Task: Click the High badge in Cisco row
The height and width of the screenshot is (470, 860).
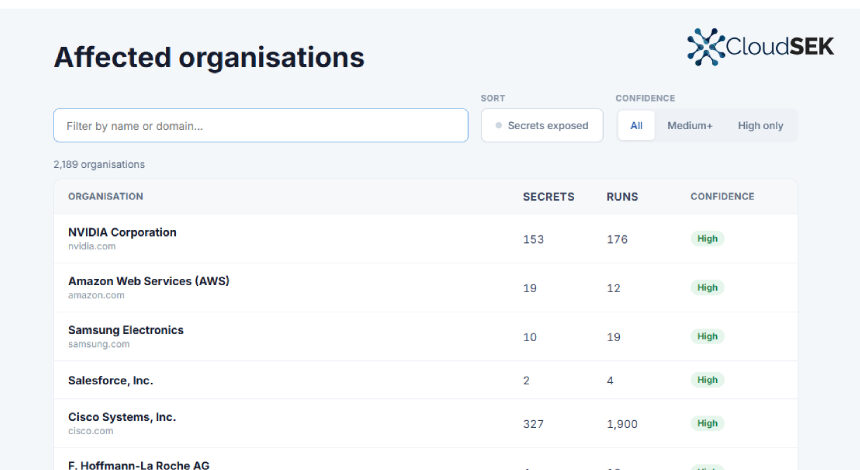Action: [707, 423]
